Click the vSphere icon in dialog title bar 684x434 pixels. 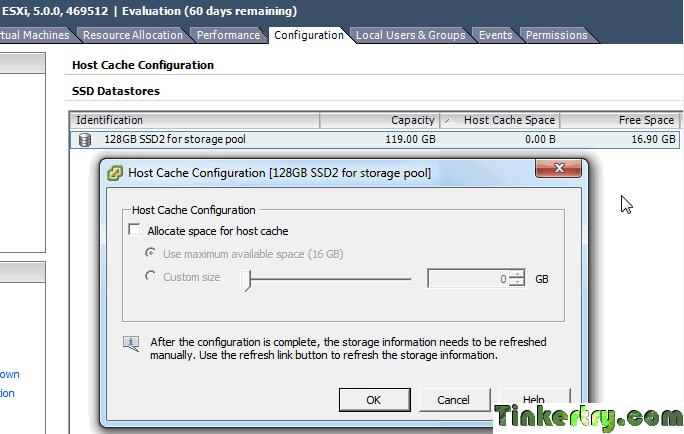pos(115,173)
